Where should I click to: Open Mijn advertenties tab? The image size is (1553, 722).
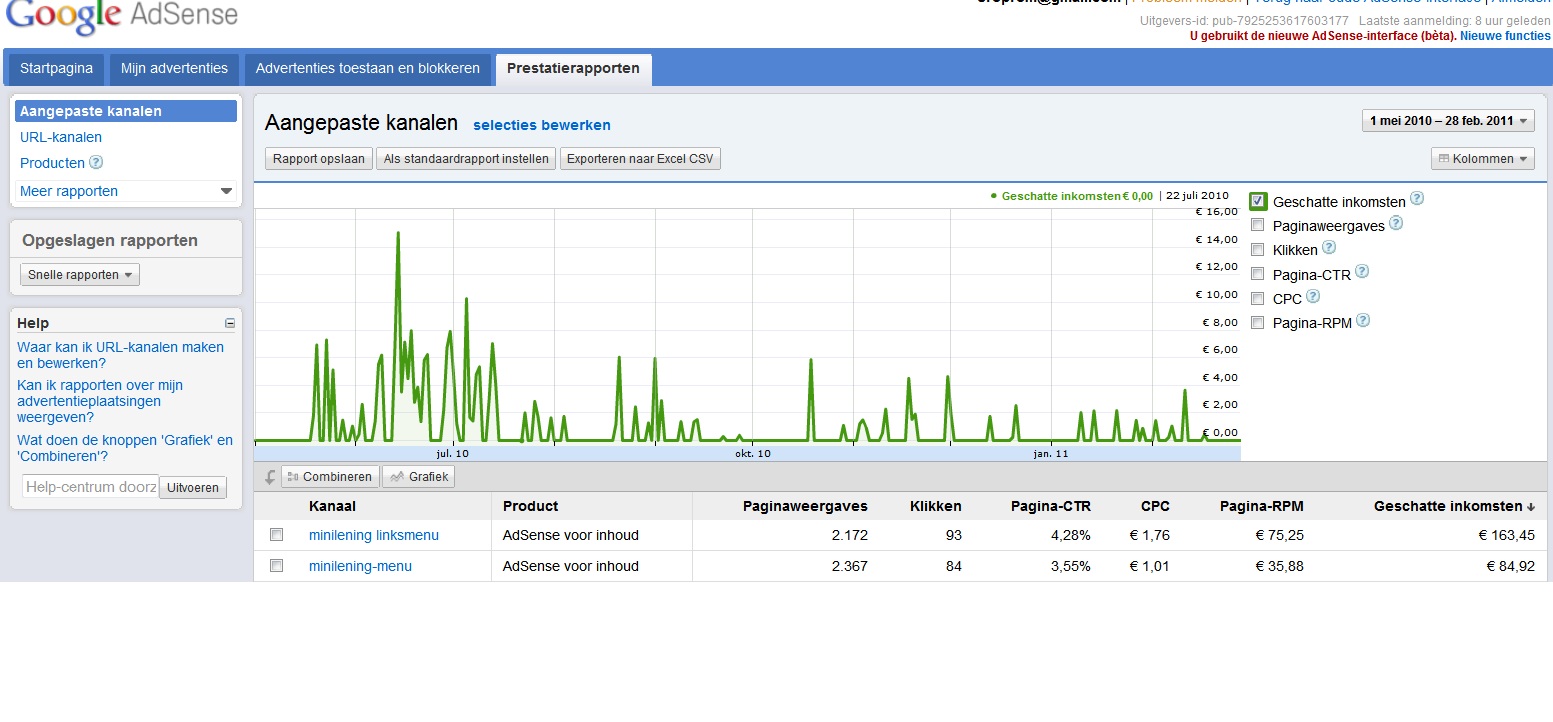[174, 69]
